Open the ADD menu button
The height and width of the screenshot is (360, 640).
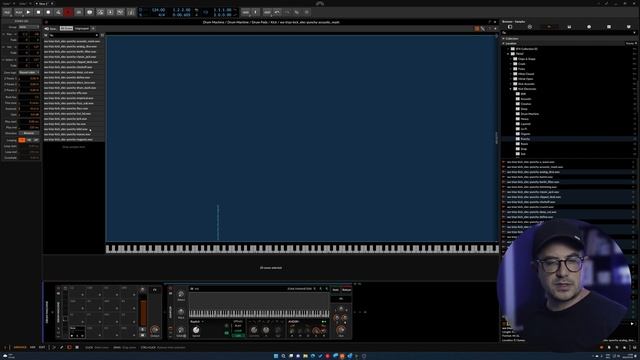(x=245, y=12)
